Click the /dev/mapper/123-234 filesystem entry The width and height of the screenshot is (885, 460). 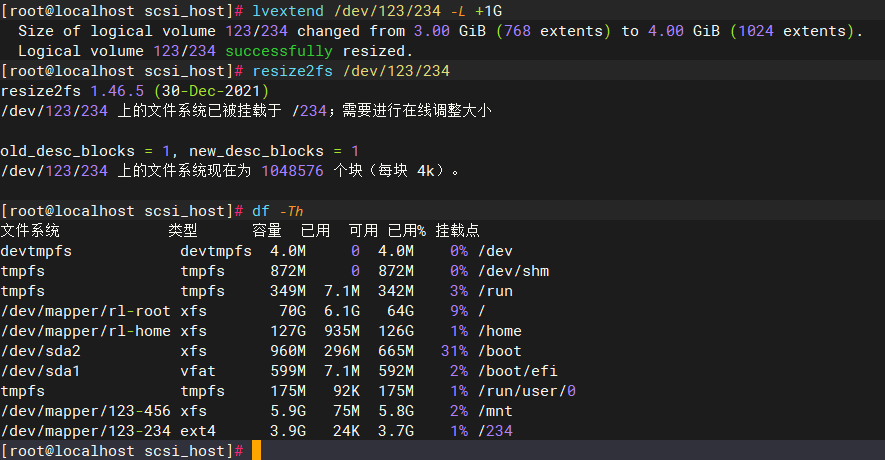click(86, 431)
